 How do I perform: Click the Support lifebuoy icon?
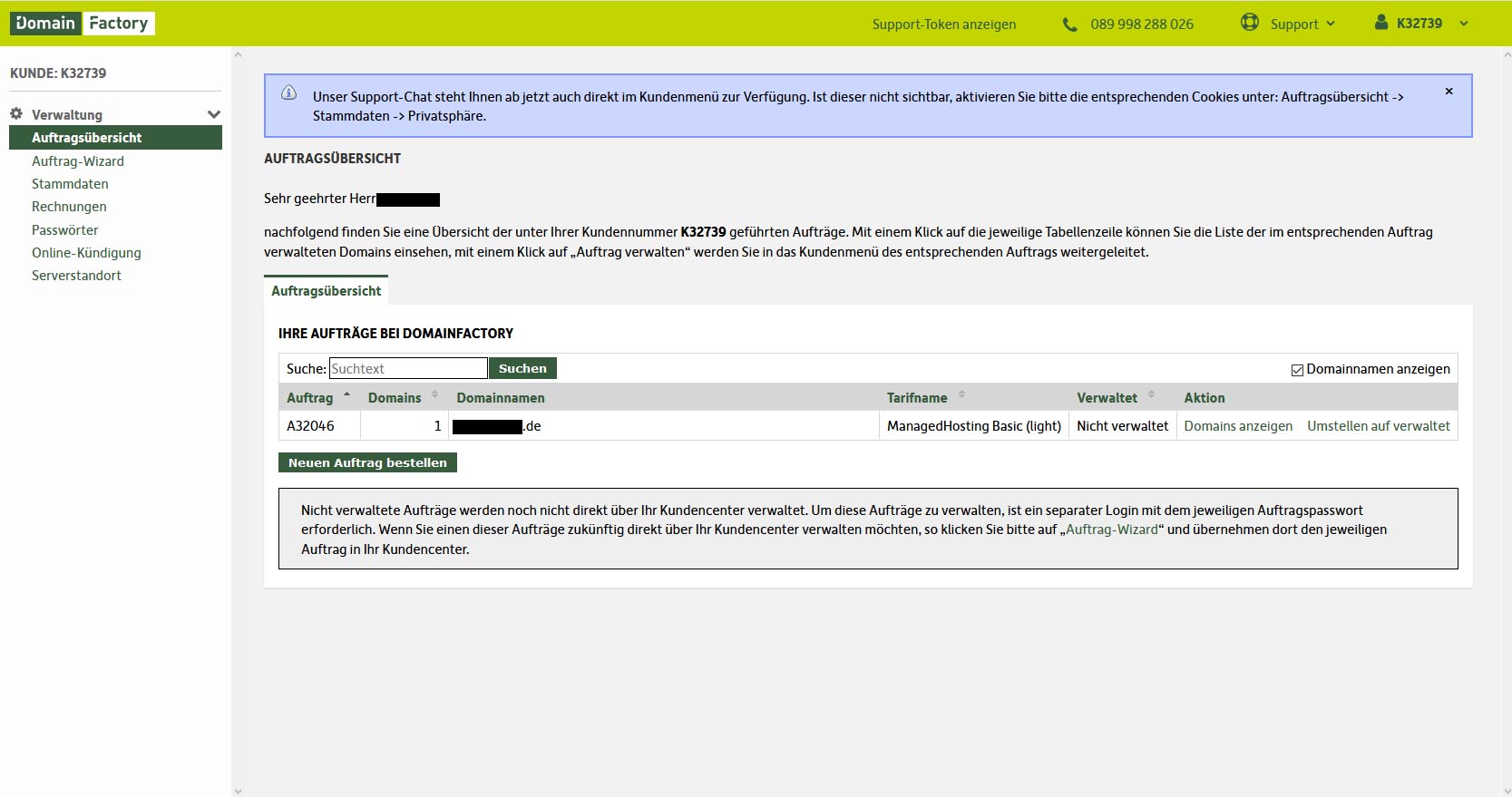coord(1249,23)
